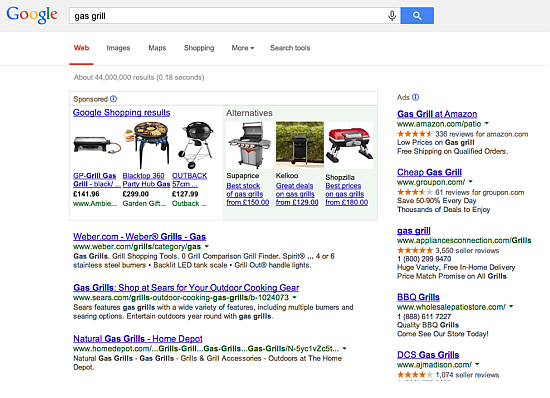Open Search tools

[290, 48]
